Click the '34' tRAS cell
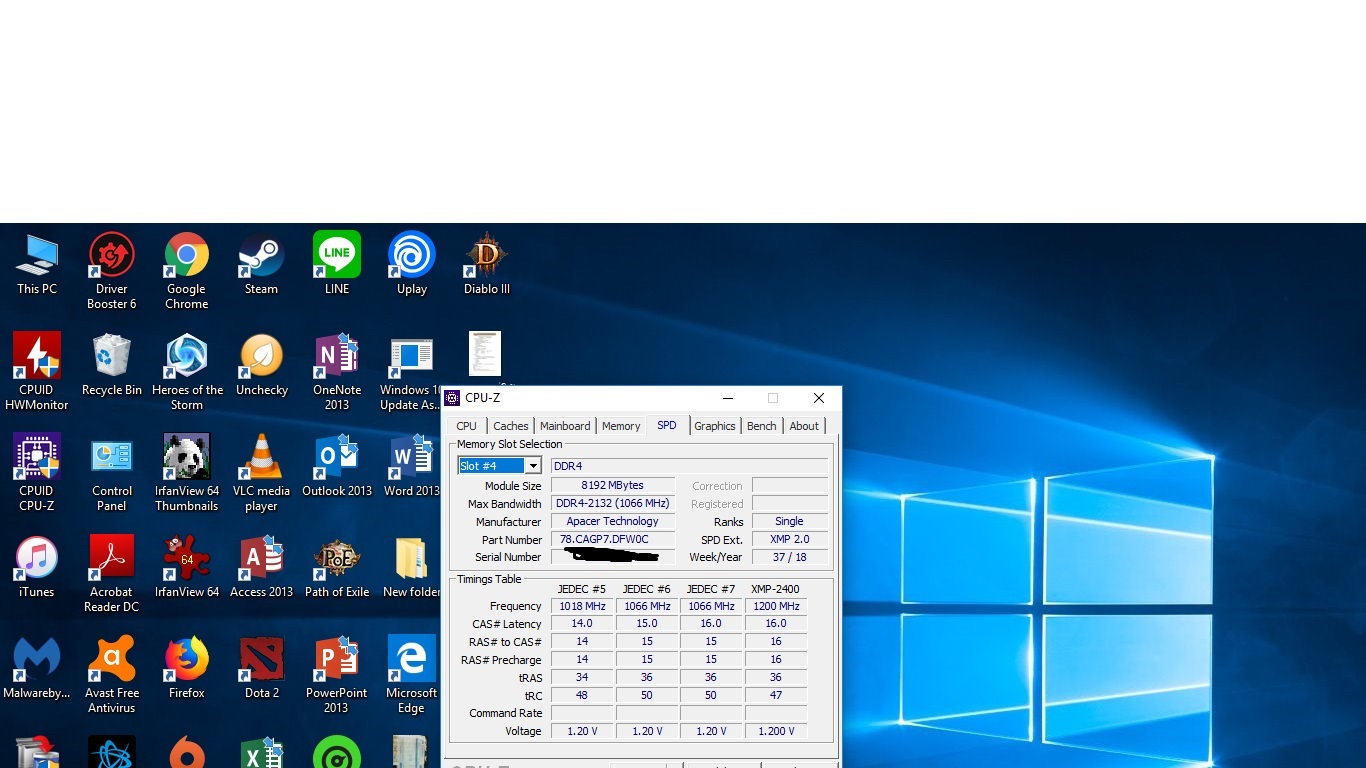 click(x=582, y=677)
